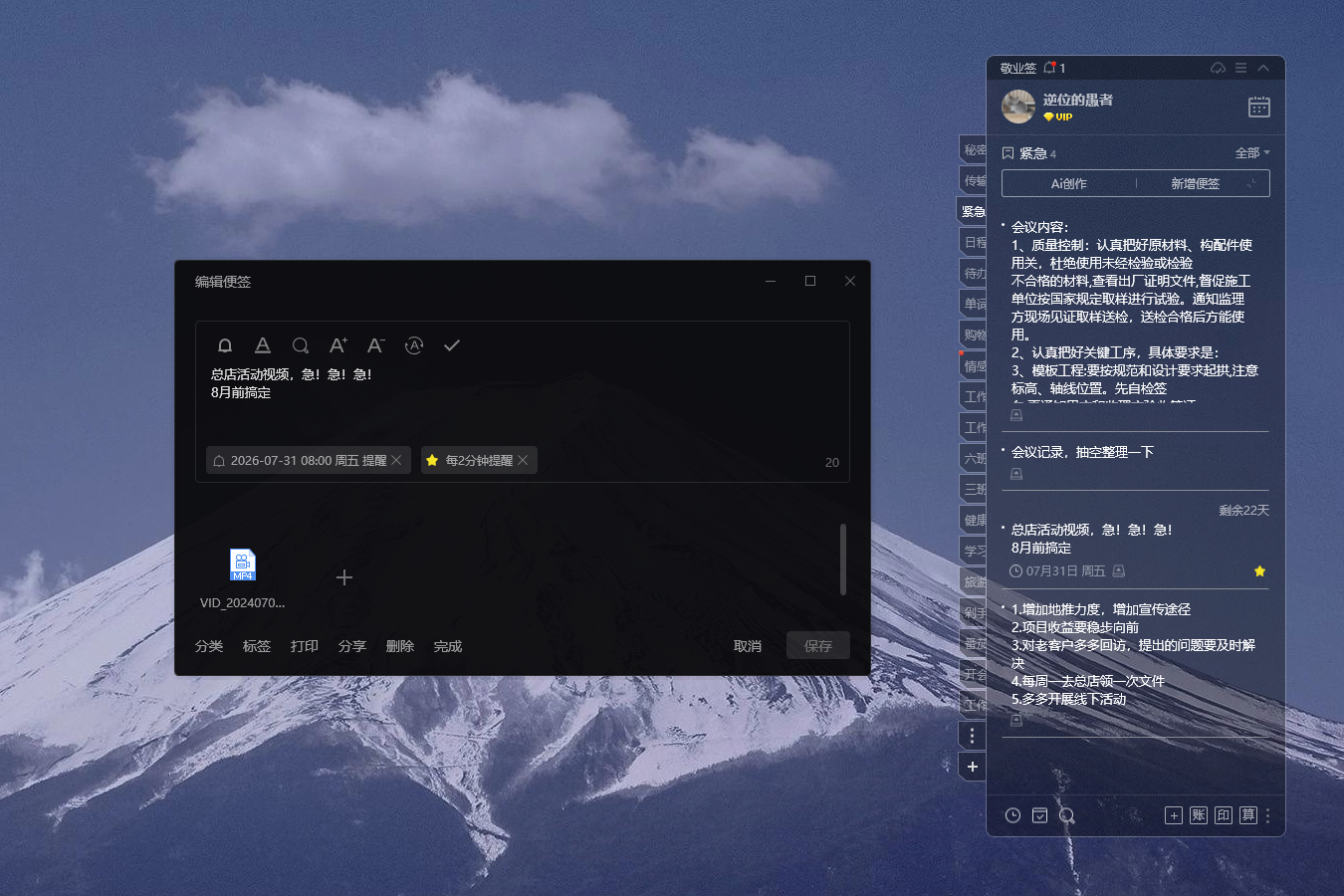Mark the note as 完成
The image size is (1344, 896).
(x=448, y=646)
